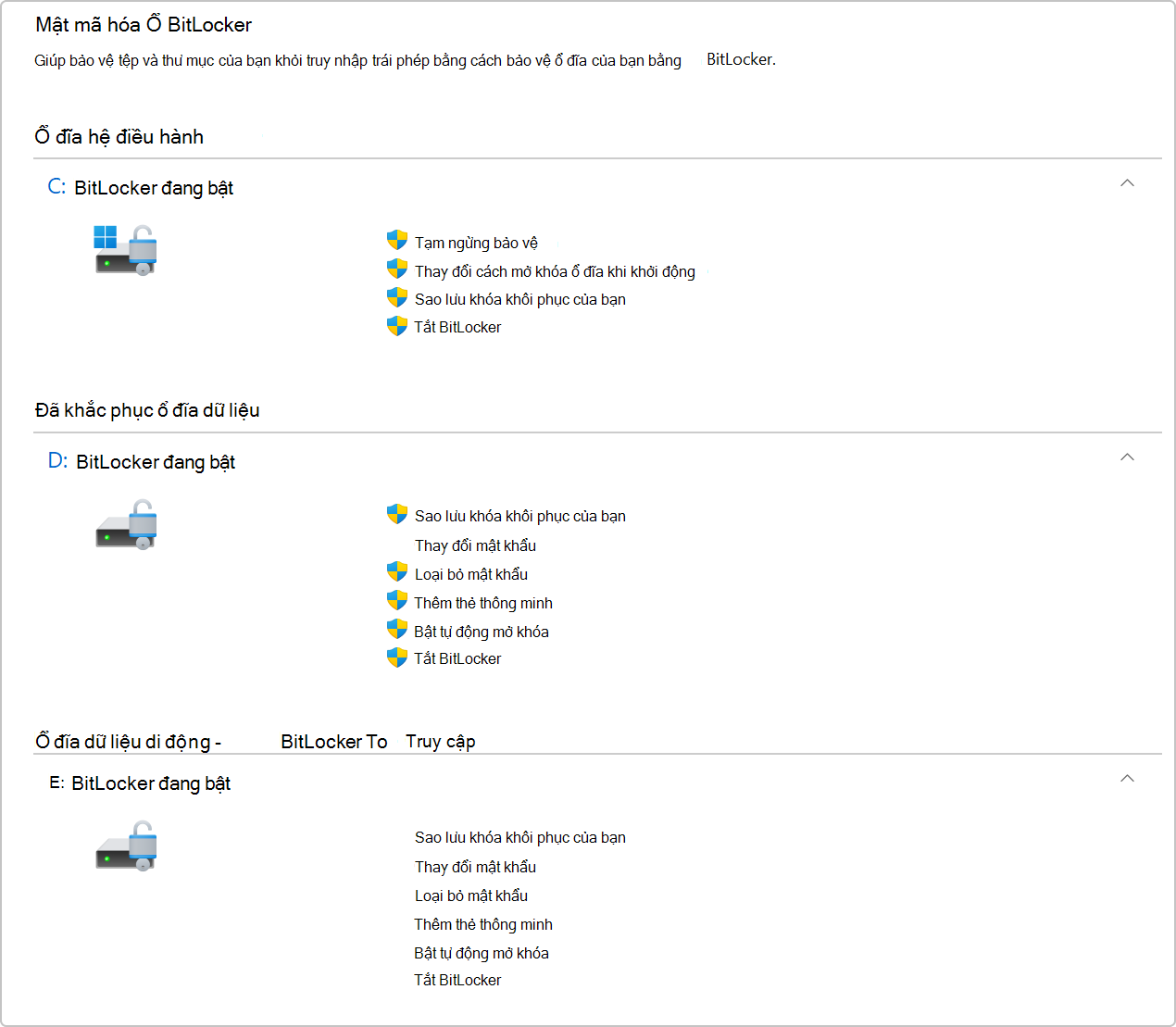The image size is (1176, 1027).
Task: Click Thêm thẻ thông minh for E: drive
Action: [483, 924]
